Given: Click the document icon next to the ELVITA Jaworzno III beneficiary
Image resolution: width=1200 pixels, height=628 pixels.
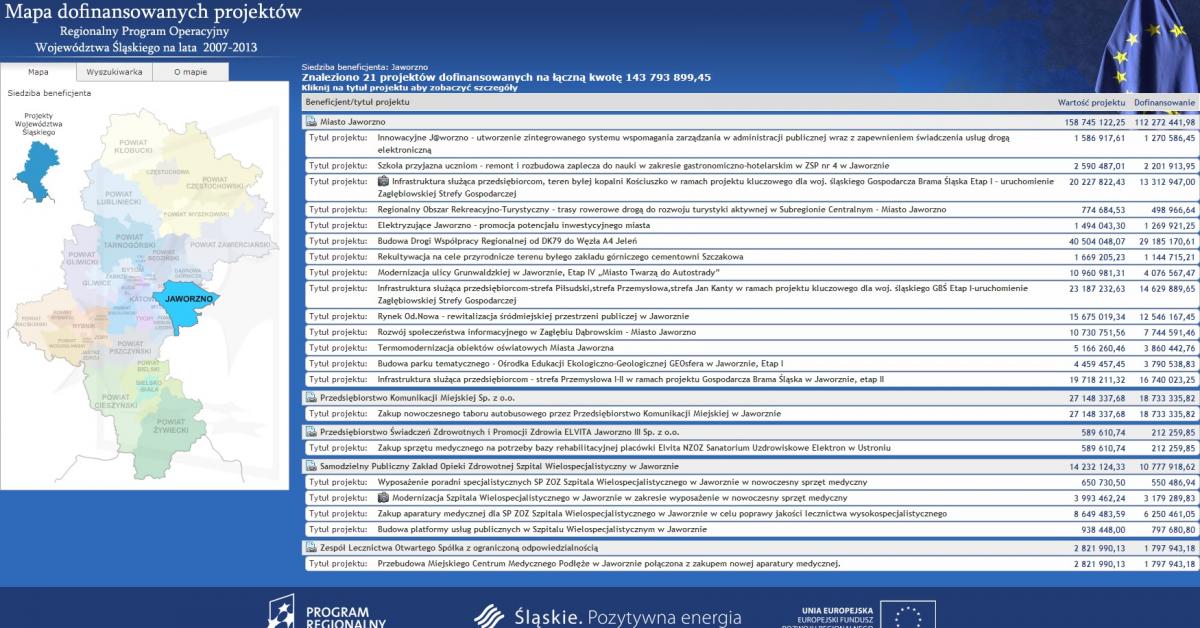Looking at the screenshot, I should coord(311,432).
